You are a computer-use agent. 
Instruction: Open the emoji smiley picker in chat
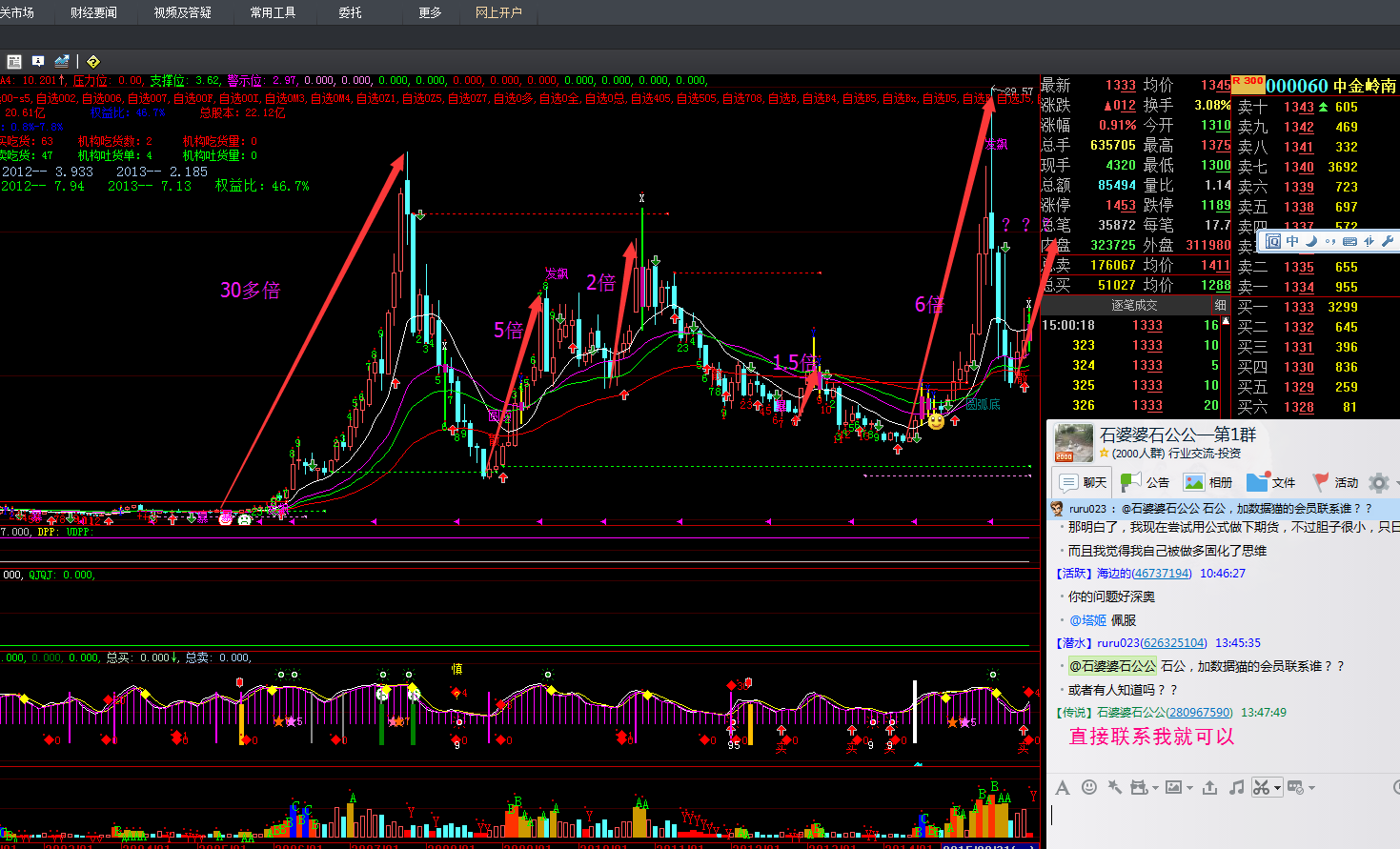click(x=1089, y=787)
